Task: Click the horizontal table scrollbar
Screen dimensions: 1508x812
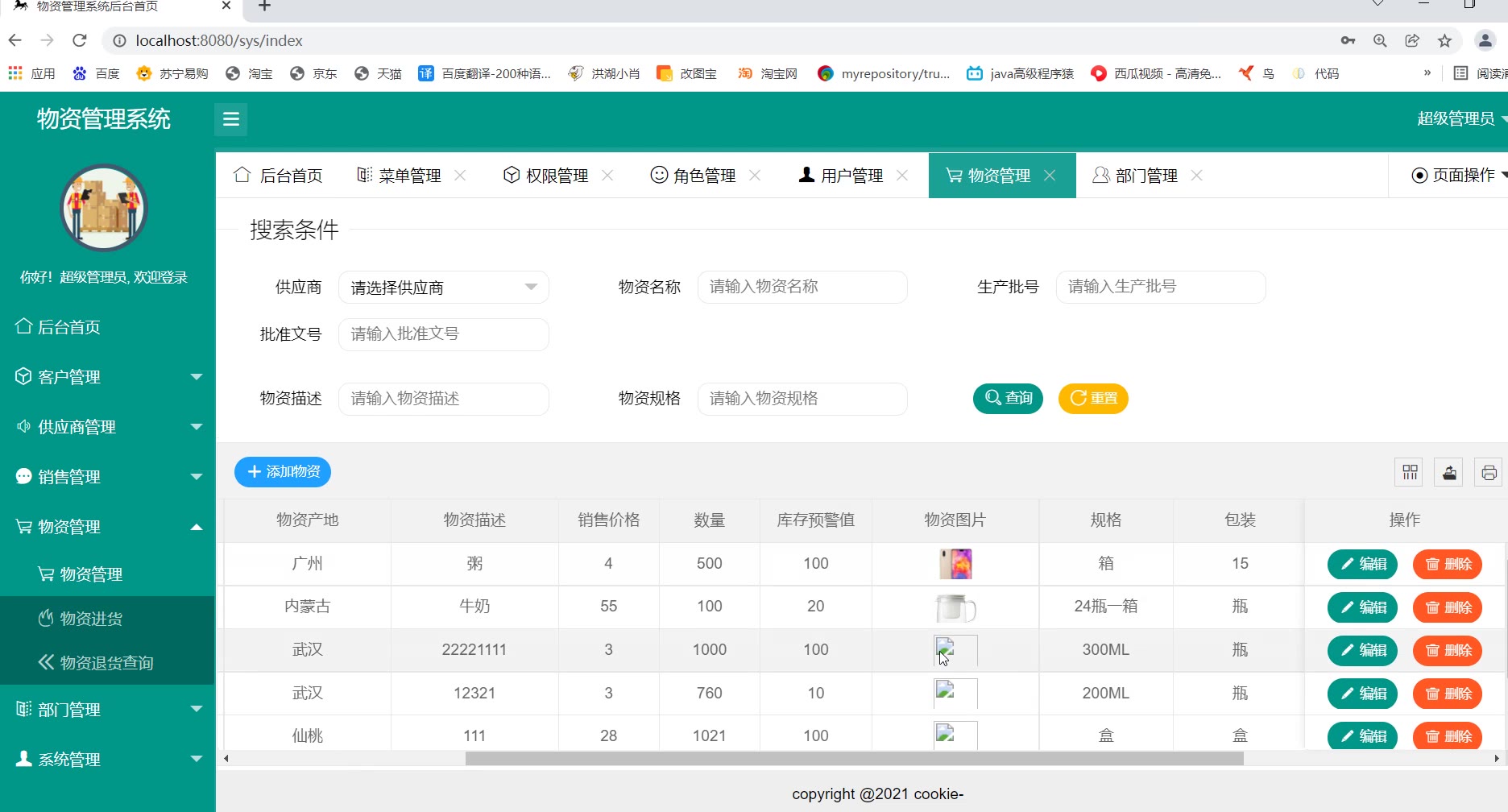Action: tap(854, 759)
